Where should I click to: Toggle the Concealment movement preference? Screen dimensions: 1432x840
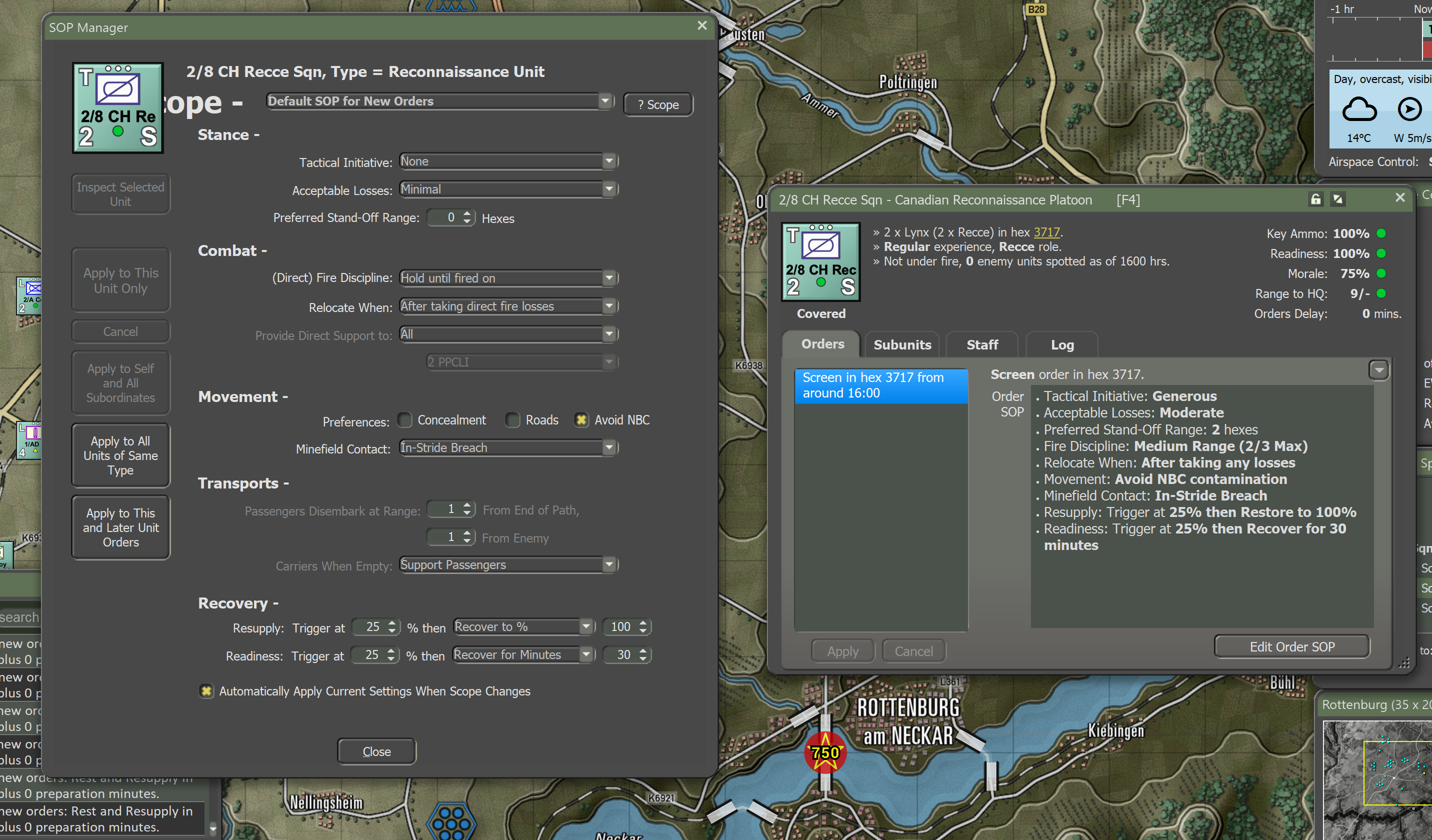coord(404,420)
